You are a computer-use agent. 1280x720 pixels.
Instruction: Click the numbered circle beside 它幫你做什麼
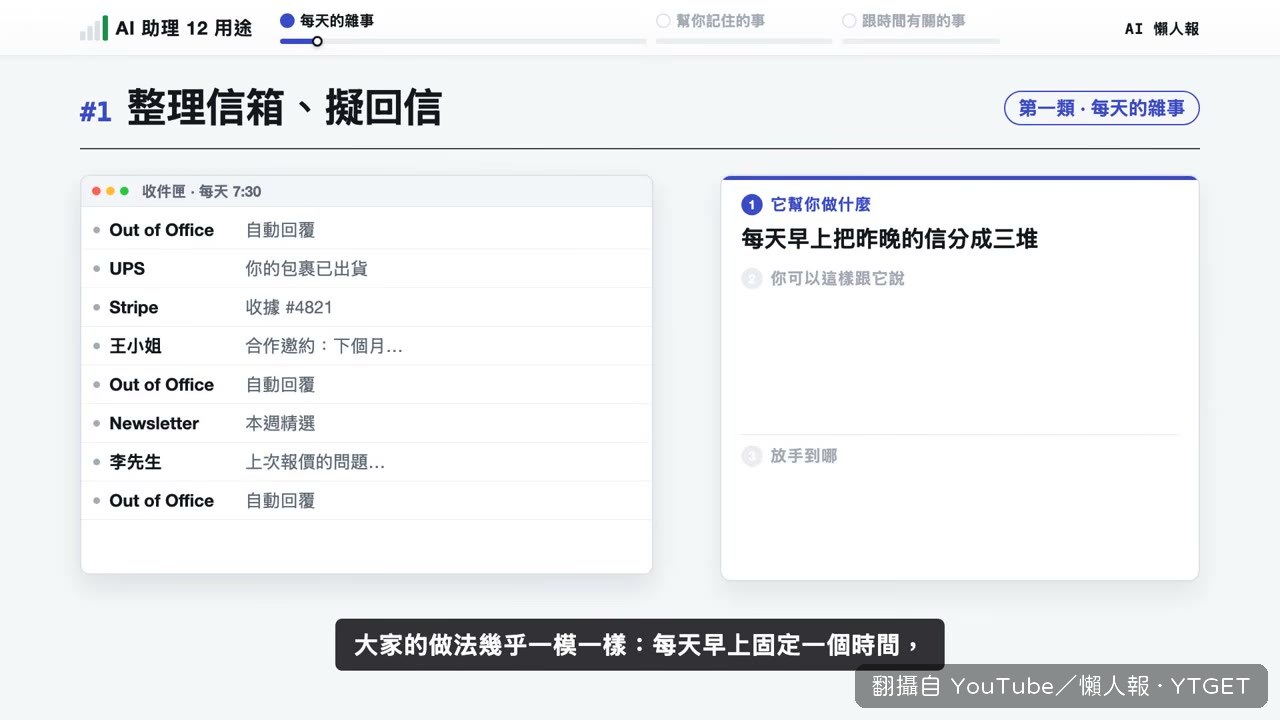pyautogui.click(x=752, y=205)
